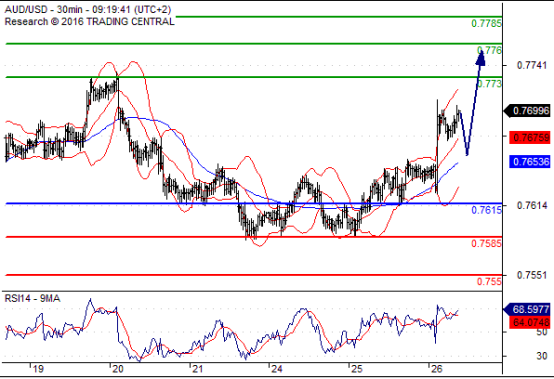The image size is (554, 379).
Task: Select date 26 on the time axis
Action: (437, 369)
